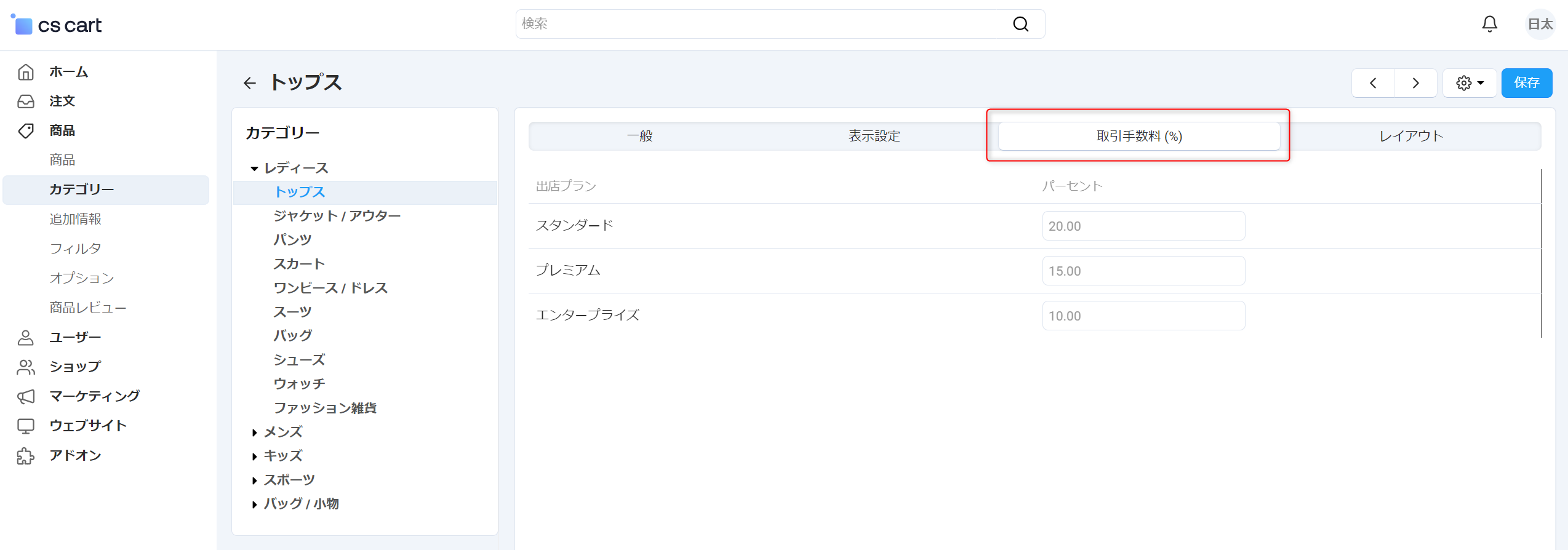The width and height of the screenshot is (1568, 550).
Task: Click the アドオン puzzle piece icon
Action: click(26, 456)
